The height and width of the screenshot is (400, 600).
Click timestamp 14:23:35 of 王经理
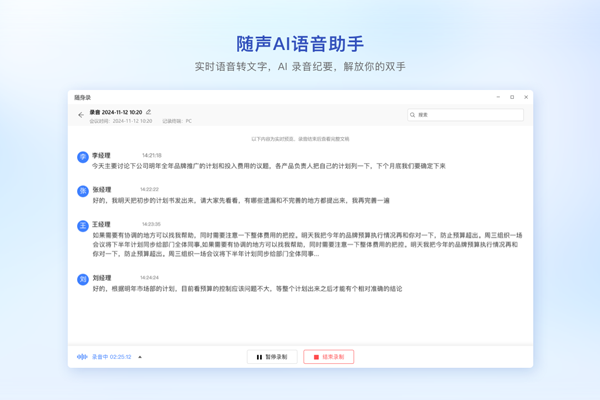click(151, 224)
